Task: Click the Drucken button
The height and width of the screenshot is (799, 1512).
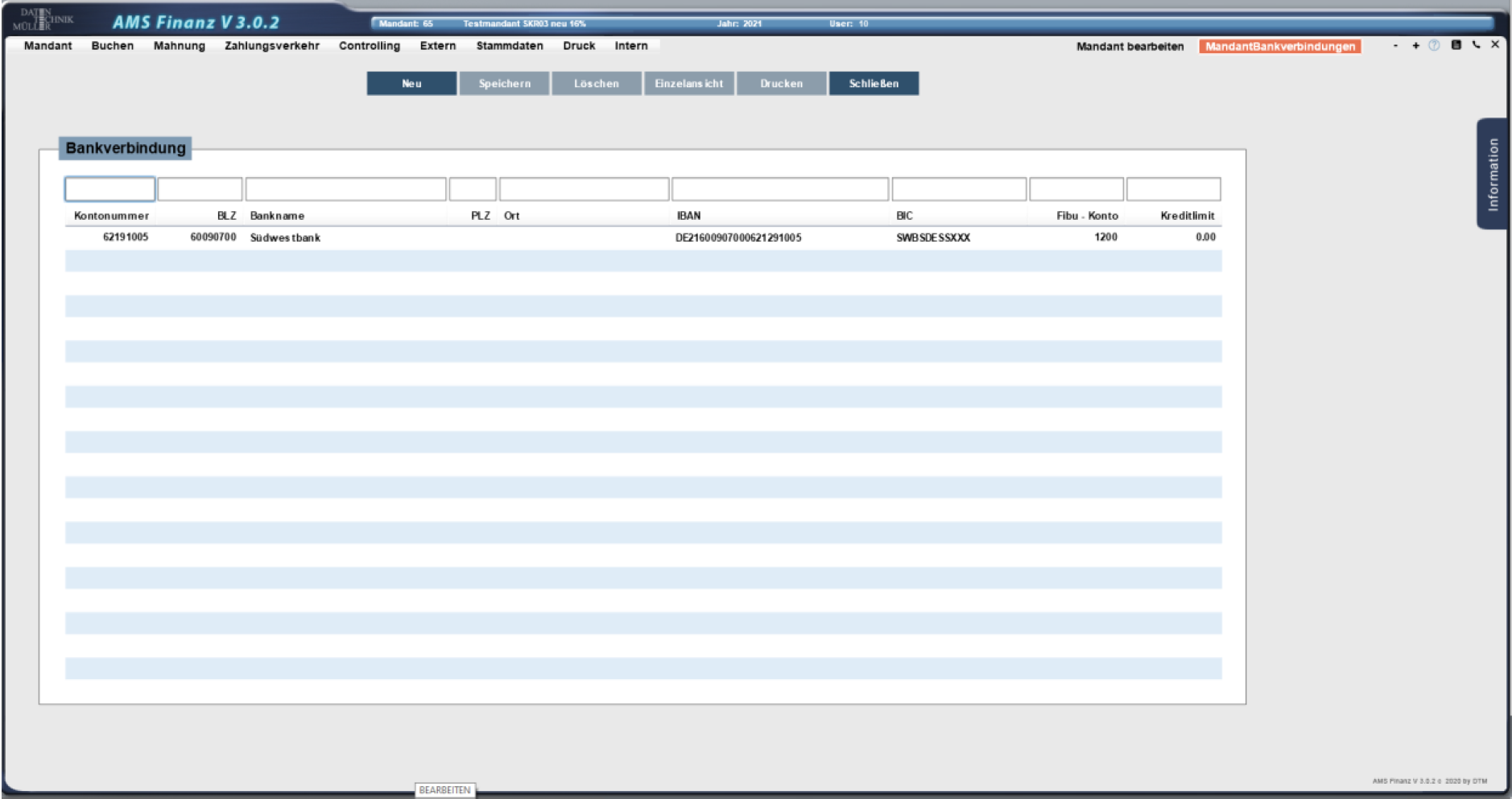Action: [781, 84]
